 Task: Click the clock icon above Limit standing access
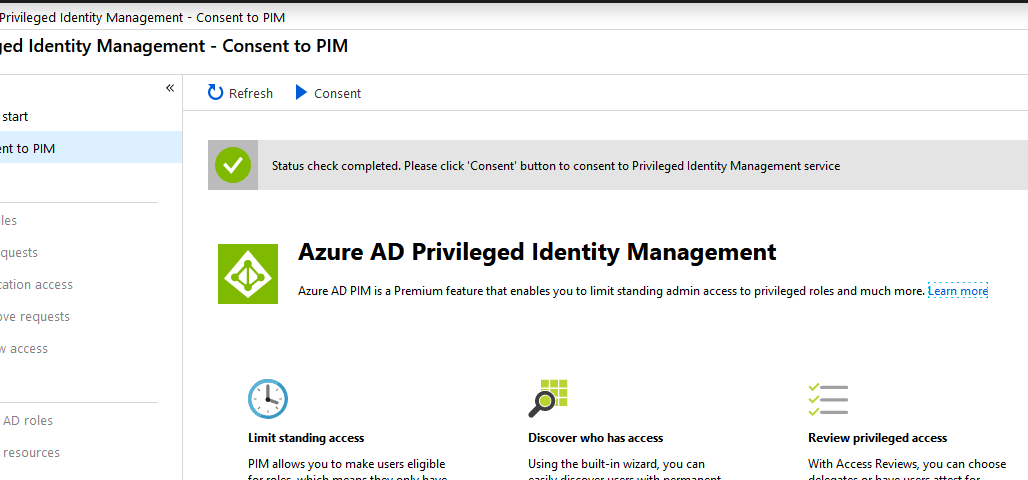tap(267, 399)
